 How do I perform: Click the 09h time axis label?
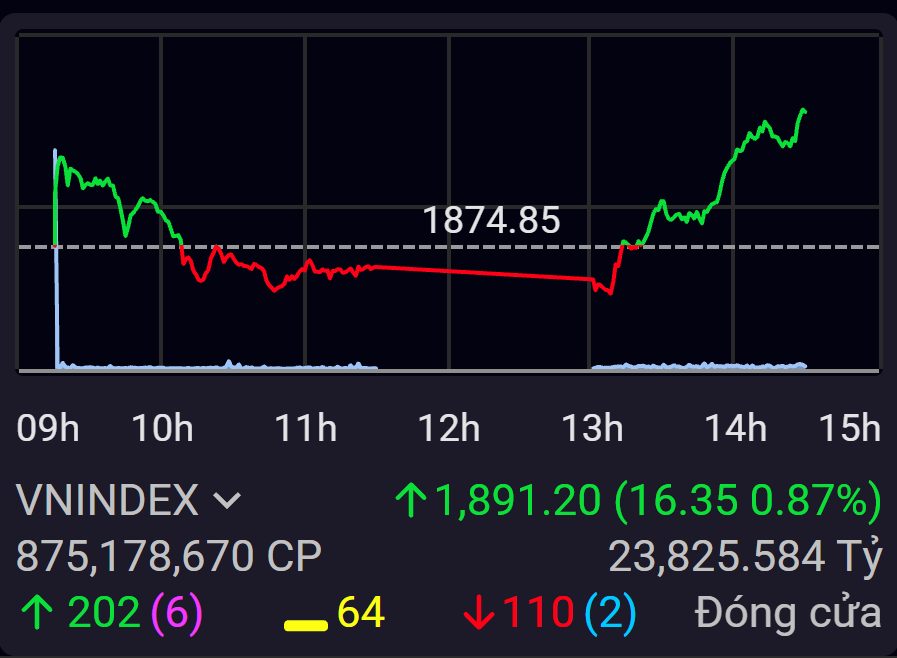(x=47, y=428)
